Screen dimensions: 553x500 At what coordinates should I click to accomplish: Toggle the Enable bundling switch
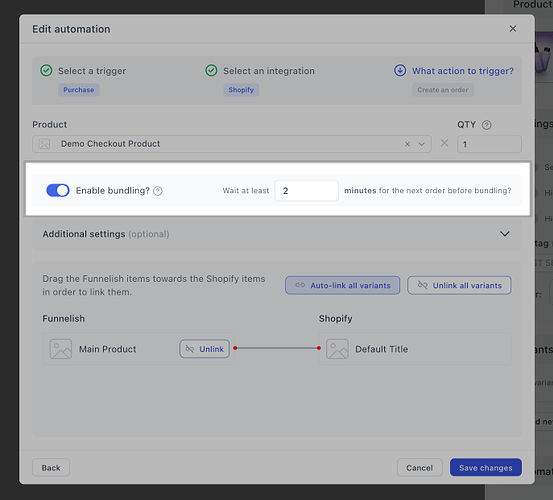58,191
